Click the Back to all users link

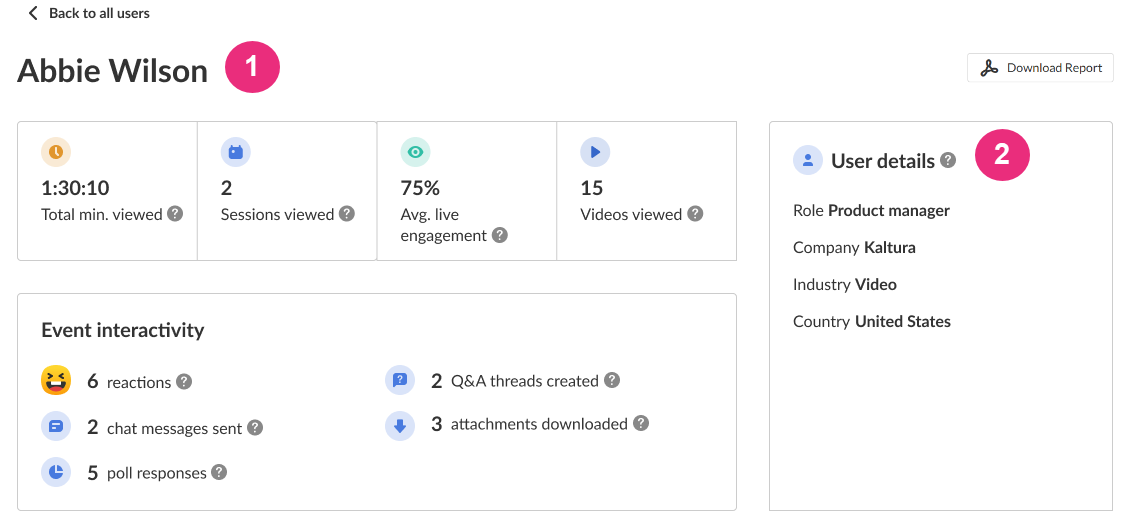89,13
